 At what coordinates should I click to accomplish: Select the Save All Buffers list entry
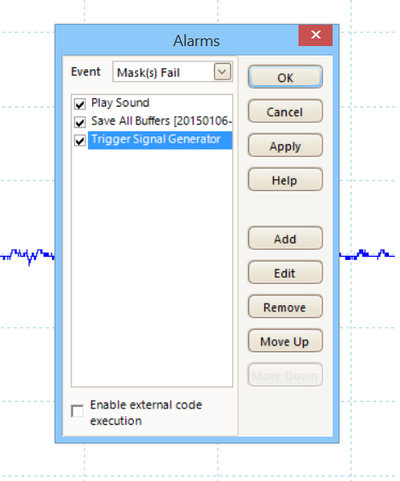point(161,121)
